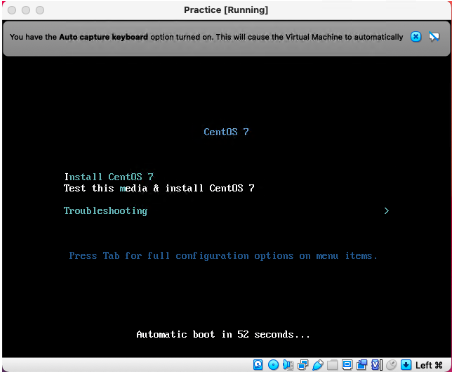Open the hard disk activity indicator
The width and height of the screenshot is (456, 375).
tap(258, 365)
